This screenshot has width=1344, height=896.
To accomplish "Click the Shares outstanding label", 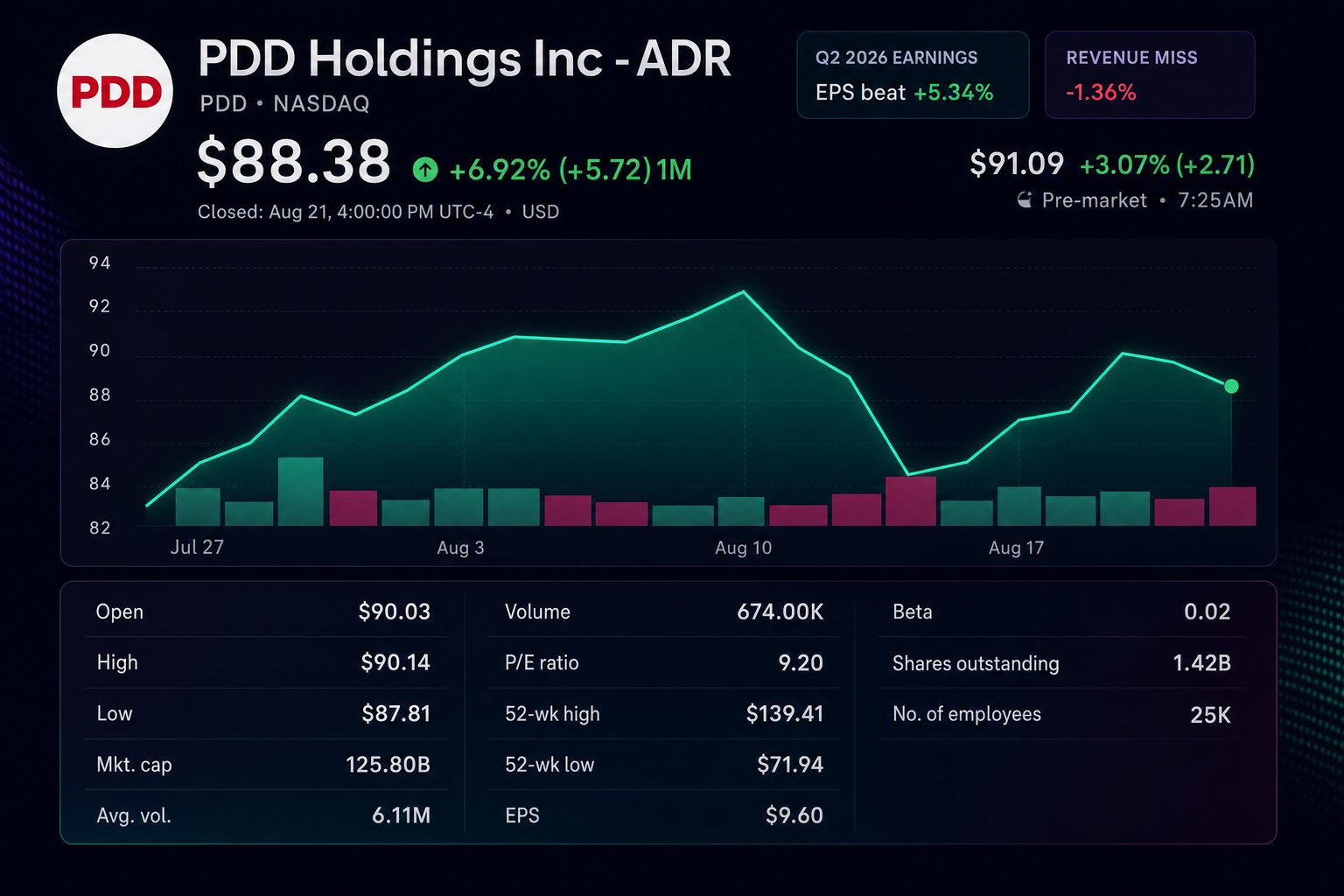I will click(976, 663).
